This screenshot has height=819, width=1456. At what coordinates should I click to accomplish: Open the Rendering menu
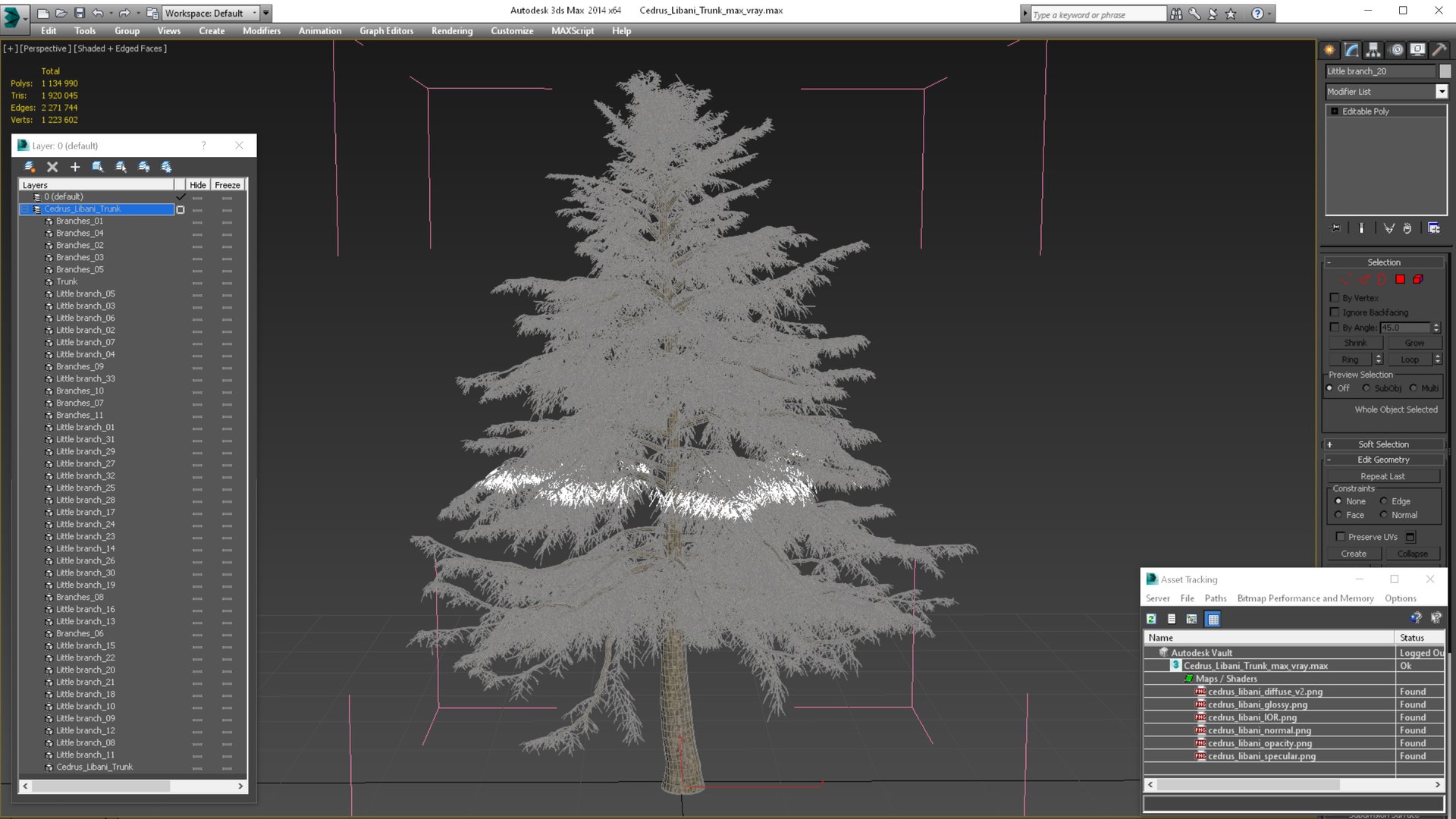tap(452, 31)
